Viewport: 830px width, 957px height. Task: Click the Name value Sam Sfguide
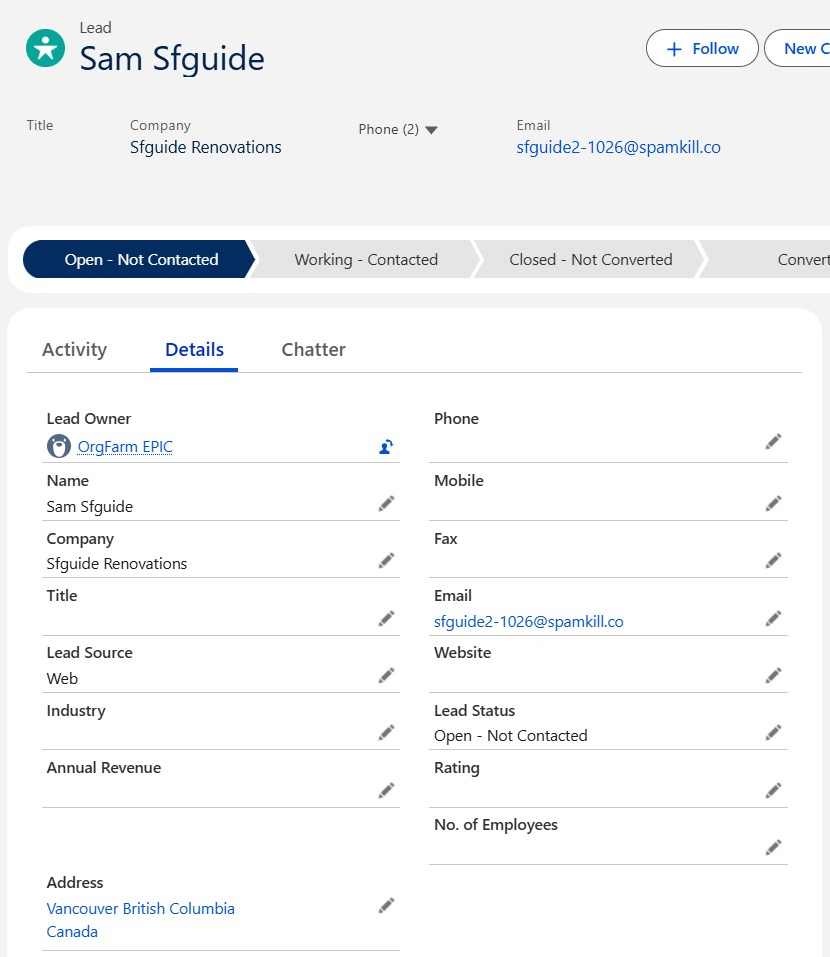pyautogui.click(x=90, y=507)
